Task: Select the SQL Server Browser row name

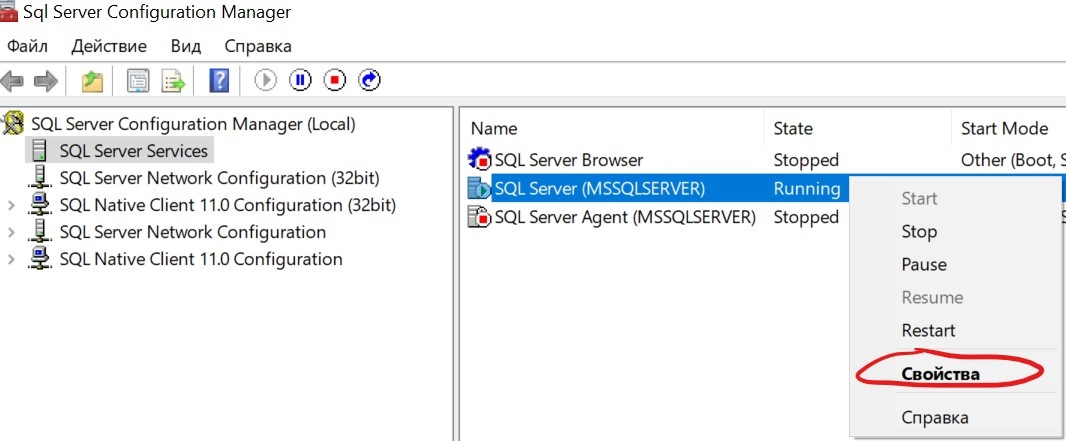Action: click(x=568, y=160)
